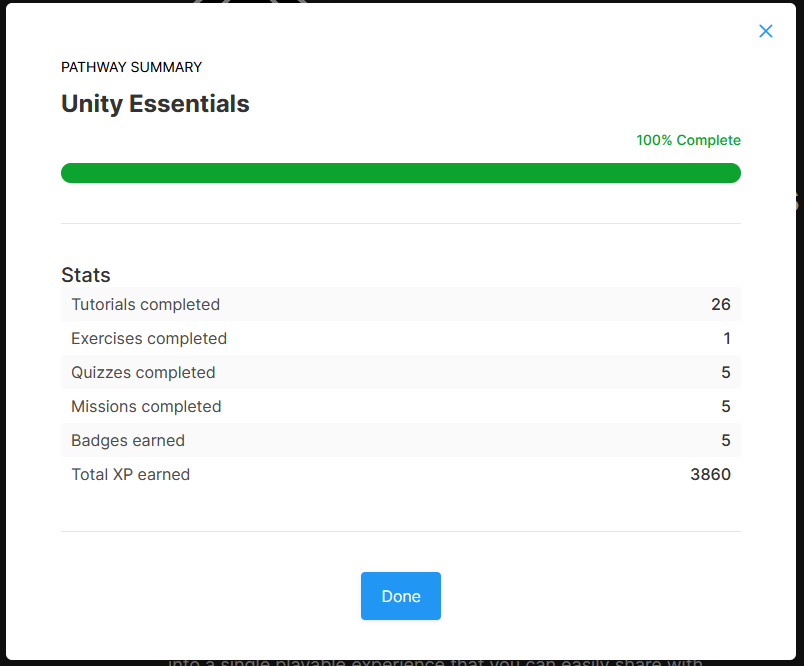Click the Tutorials completed count of 26
The width and height of the screenshot is (804, 666).
click(721, 304)
